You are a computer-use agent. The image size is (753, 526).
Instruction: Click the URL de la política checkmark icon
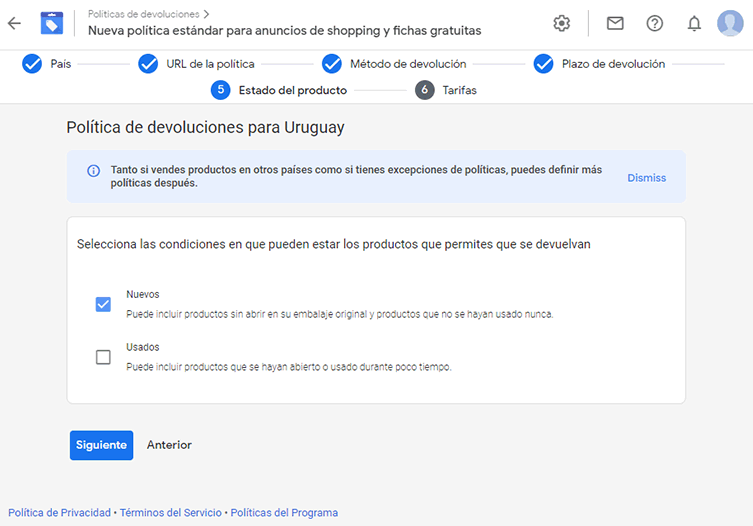point(148,64)
